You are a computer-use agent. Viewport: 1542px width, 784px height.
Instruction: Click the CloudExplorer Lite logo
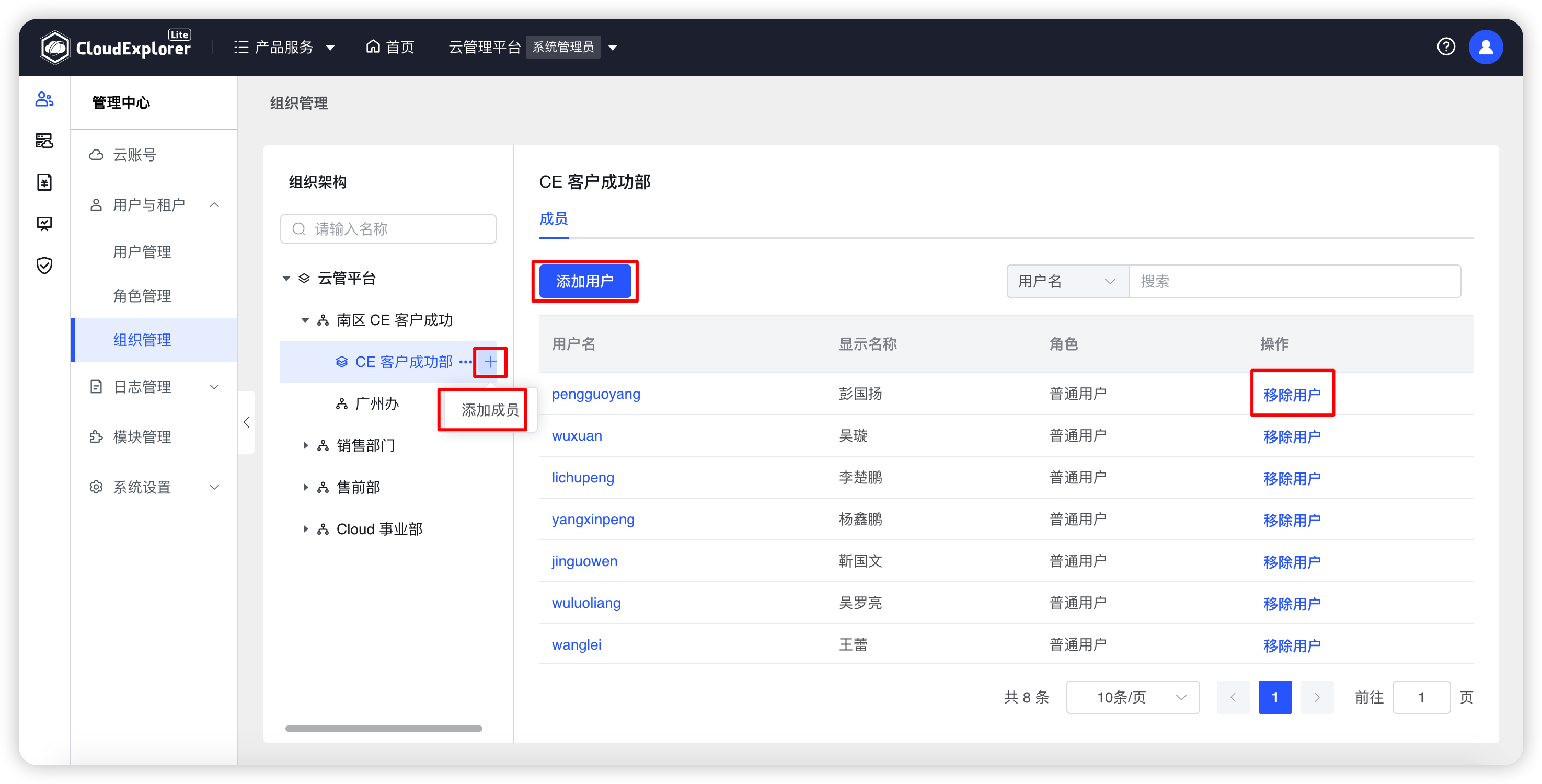(x=116, y=47)
